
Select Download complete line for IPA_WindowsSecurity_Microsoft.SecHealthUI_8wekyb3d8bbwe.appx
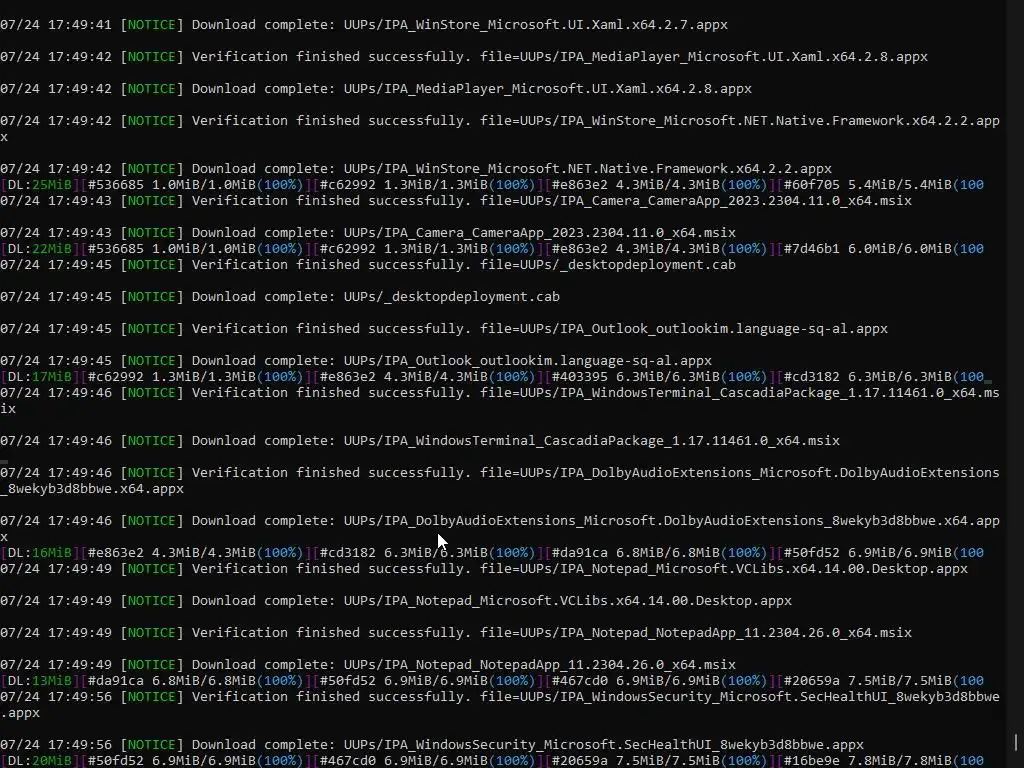pyautogui.click(x=432, y=744)
